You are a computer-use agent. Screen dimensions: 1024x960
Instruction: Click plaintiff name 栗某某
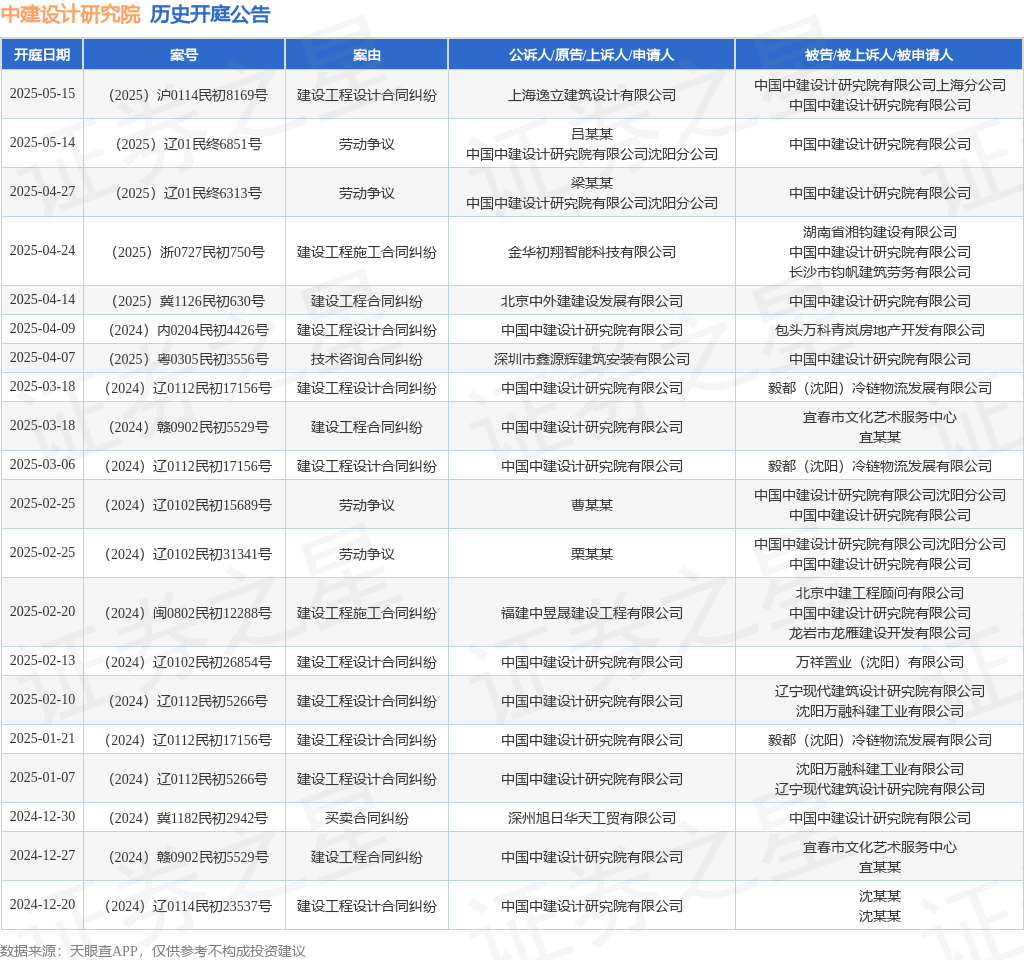pos(592,554)
